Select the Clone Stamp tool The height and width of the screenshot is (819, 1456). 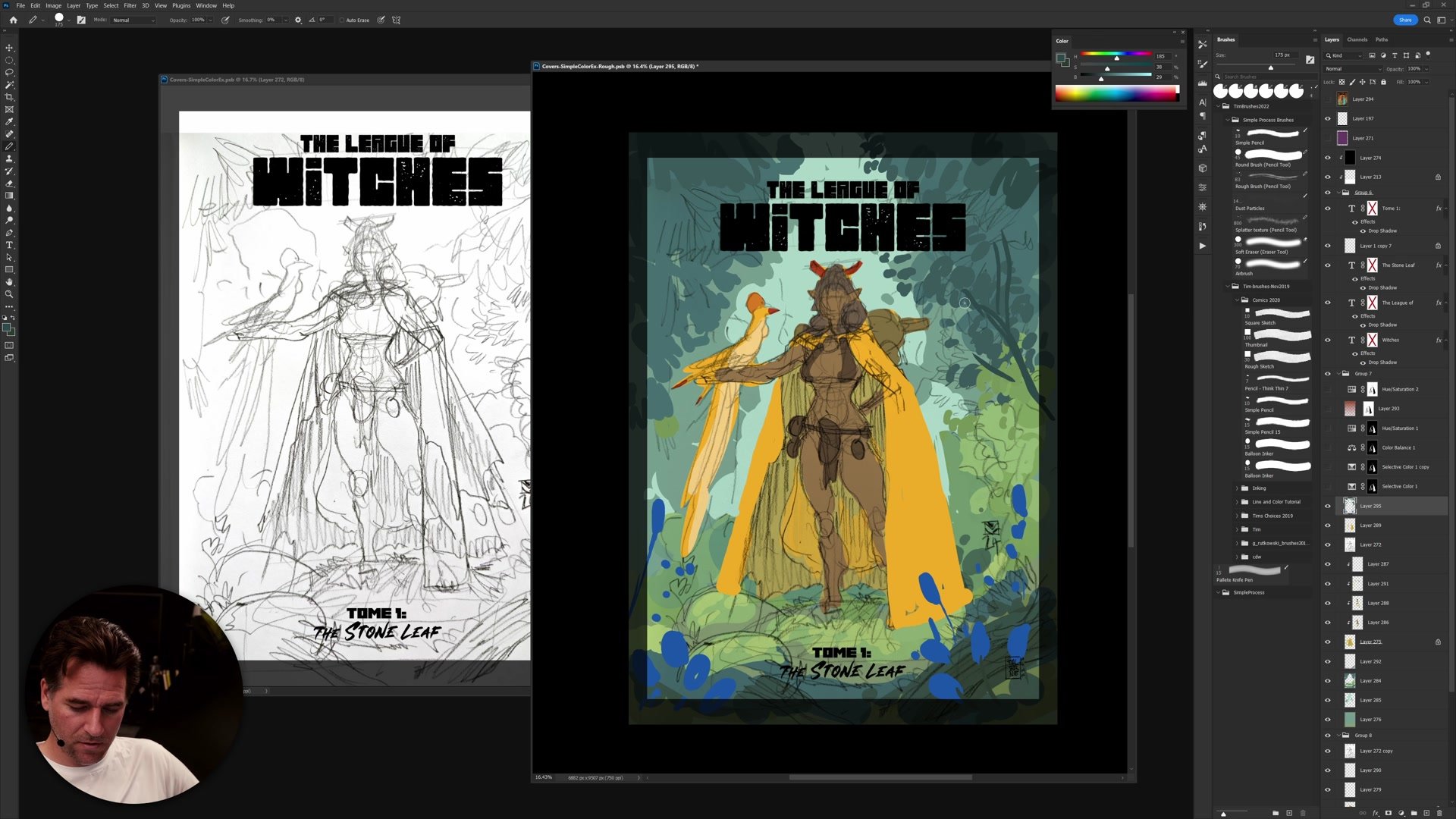9,158
